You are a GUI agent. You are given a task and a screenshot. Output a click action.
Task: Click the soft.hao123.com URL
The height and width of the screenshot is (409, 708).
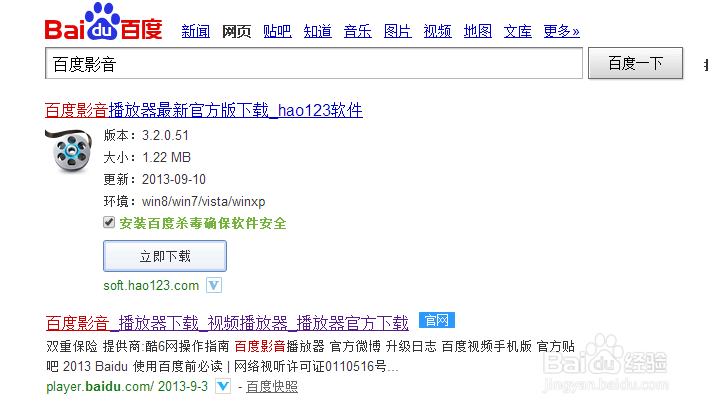coord(151,285)
